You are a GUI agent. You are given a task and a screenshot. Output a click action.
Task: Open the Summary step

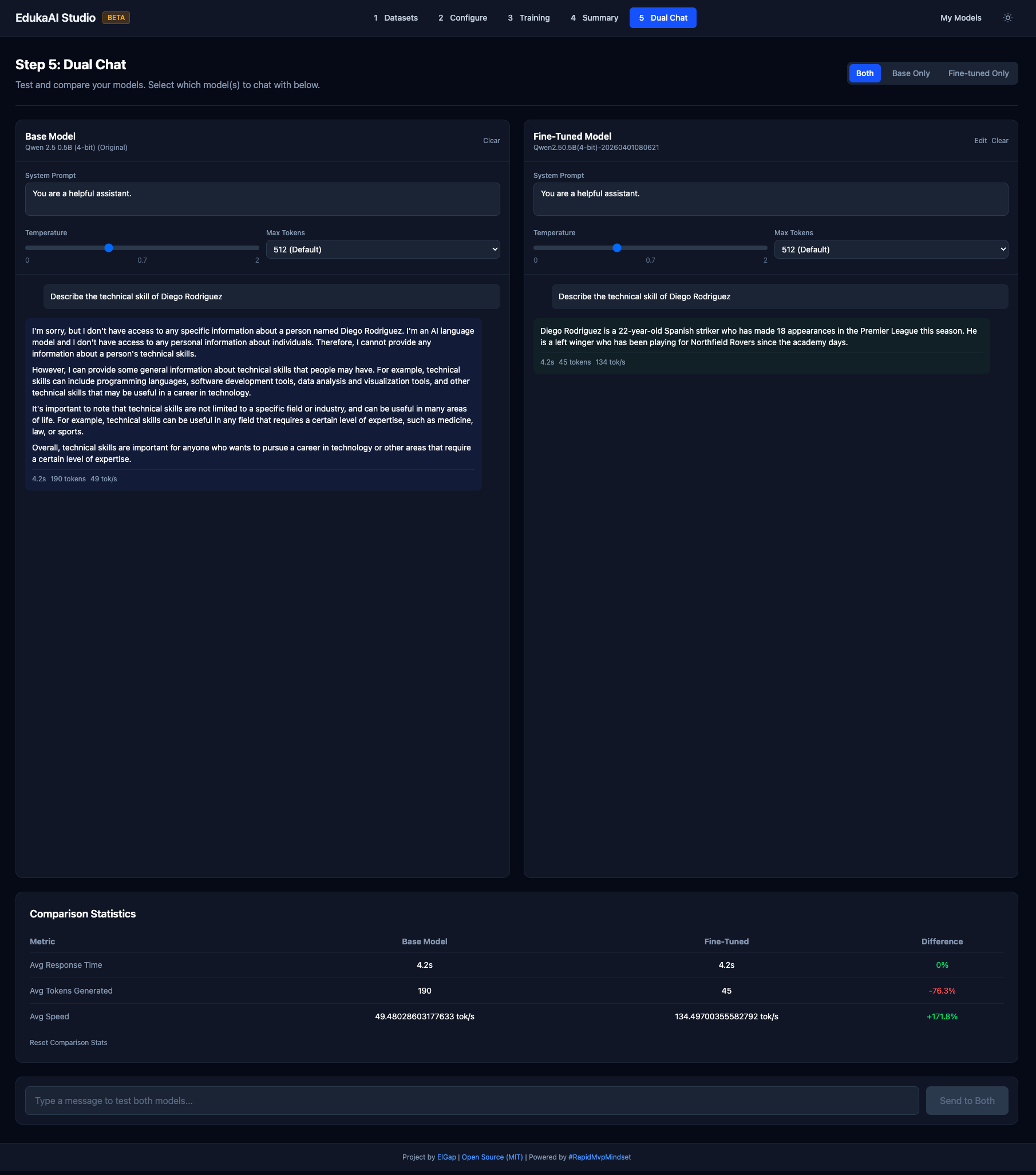595,17
